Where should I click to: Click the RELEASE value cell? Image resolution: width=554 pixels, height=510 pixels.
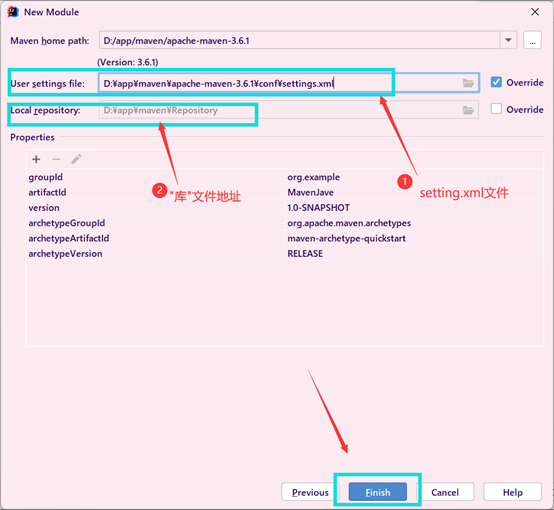pyautogui.click(x=413, y=253)
